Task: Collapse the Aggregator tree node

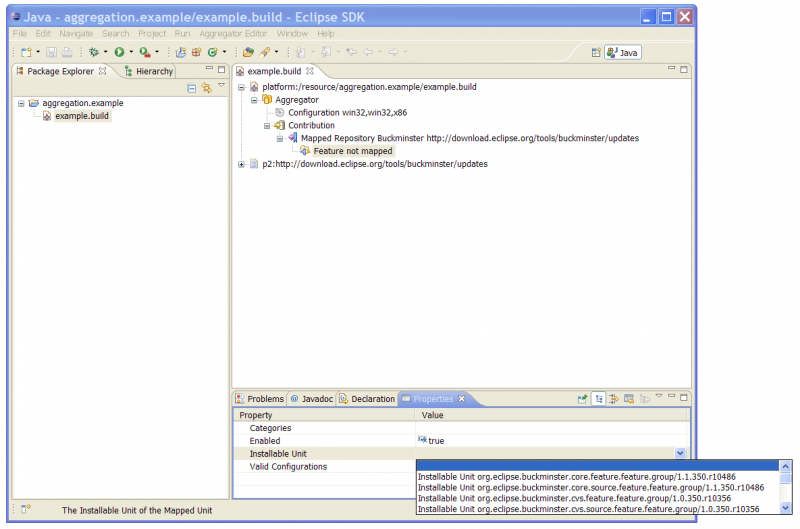Action: coord(254,100)
